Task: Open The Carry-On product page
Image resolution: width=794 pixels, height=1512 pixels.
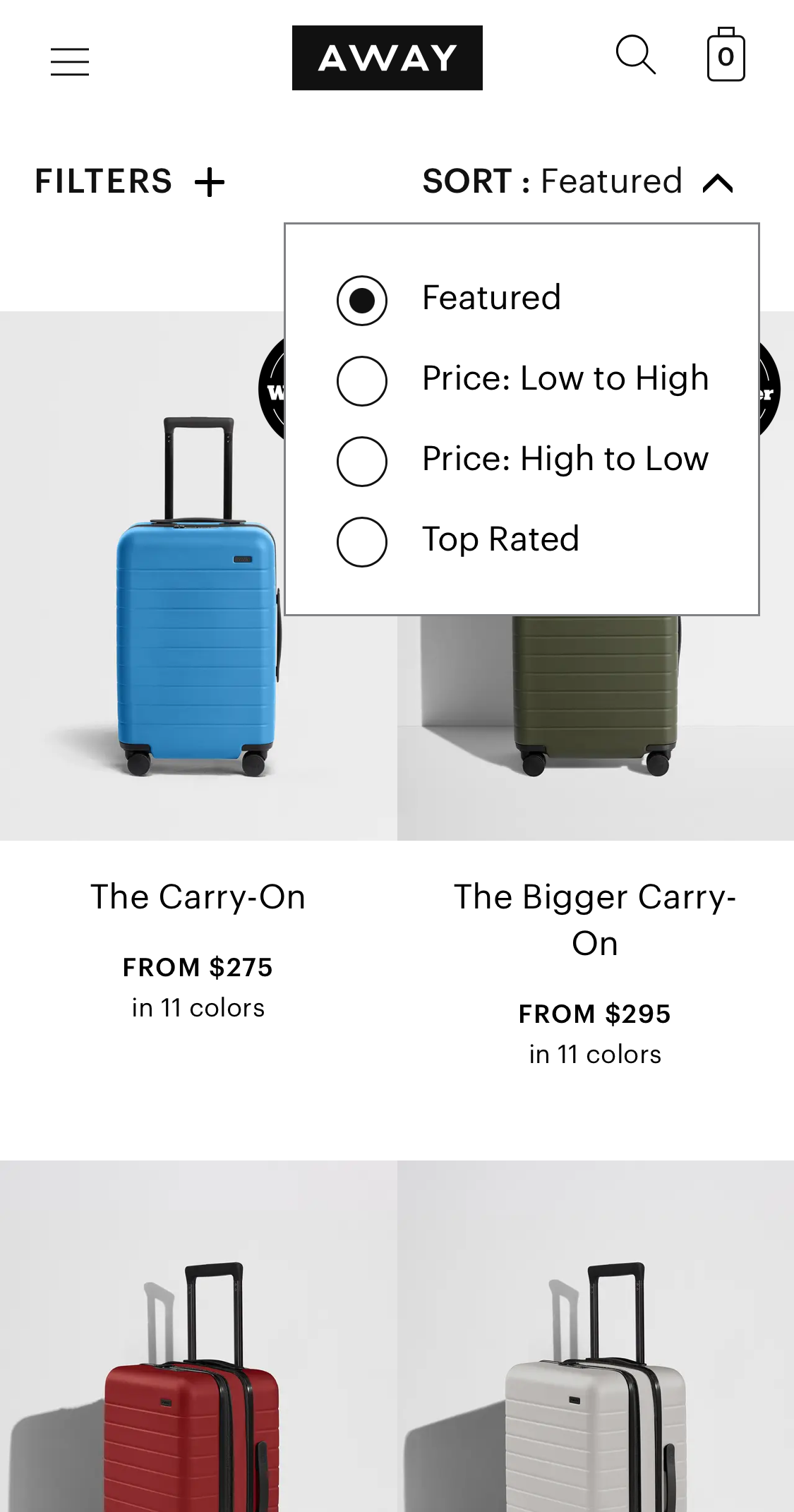Action: [x=198, y=896]
